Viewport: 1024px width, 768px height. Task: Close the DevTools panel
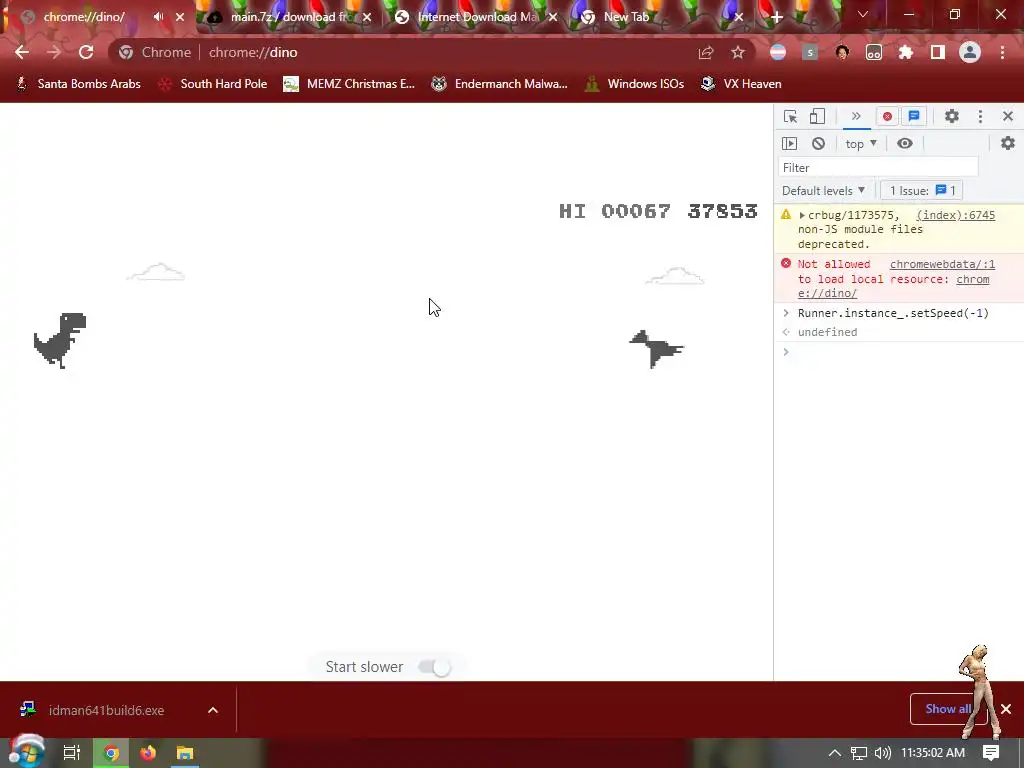coord(1008,116)
